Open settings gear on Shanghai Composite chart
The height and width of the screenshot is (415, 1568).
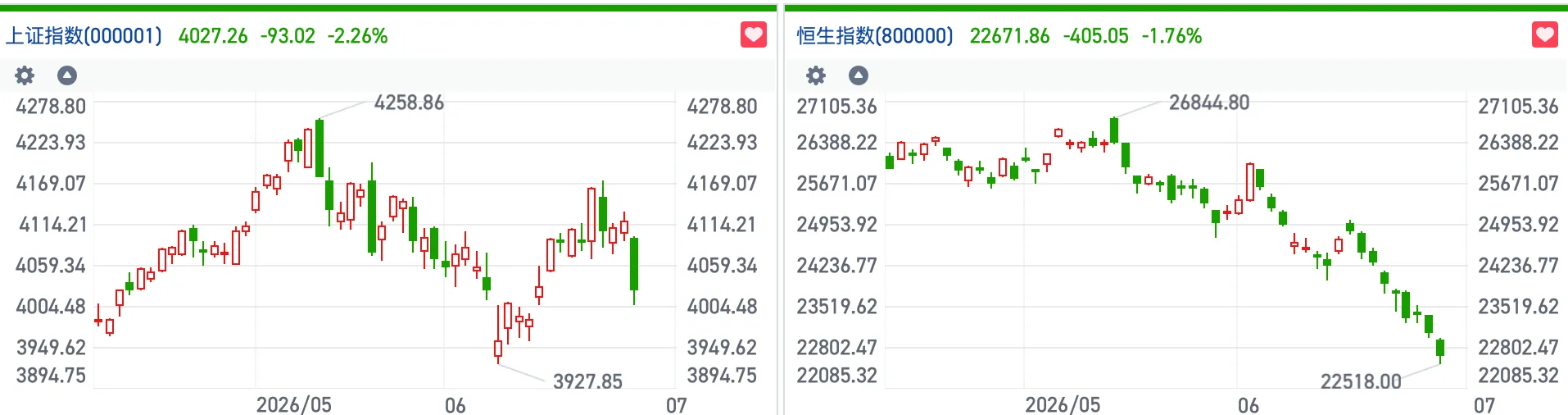tap(25, 75)
